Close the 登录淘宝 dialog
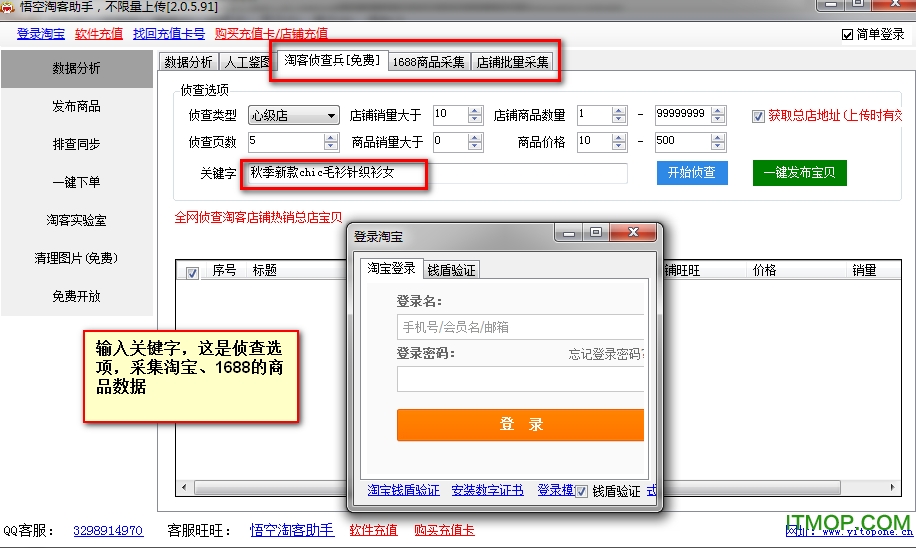Viewport: 916px width, 548px height. pos(633,233)
